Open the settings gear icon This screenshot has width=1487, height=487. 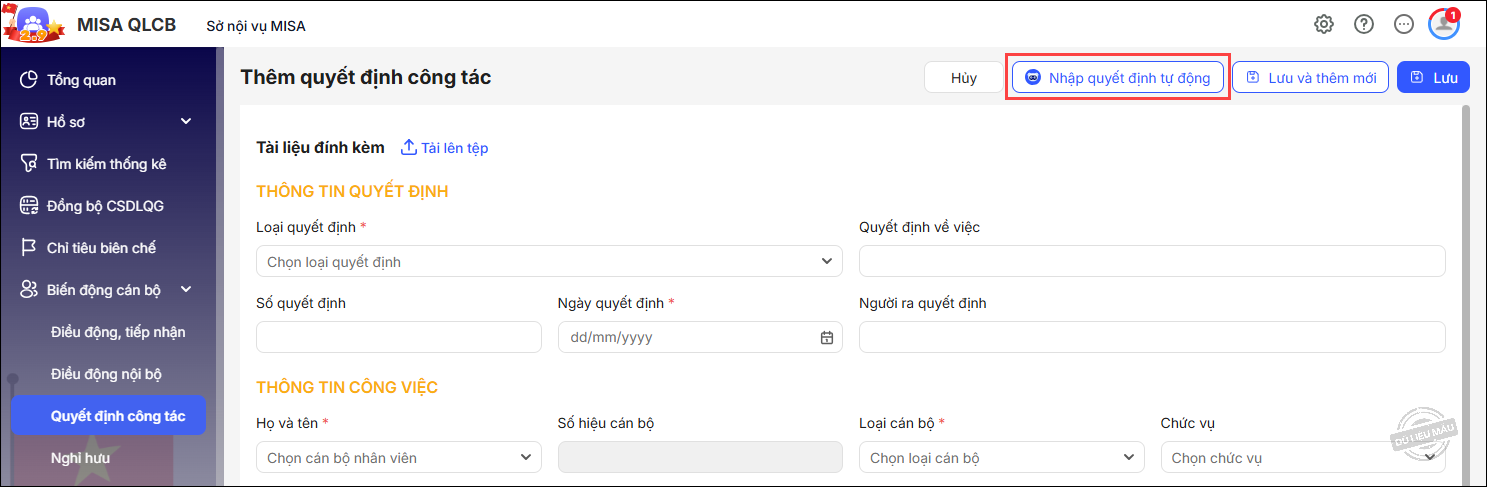tap(1323, 25)
